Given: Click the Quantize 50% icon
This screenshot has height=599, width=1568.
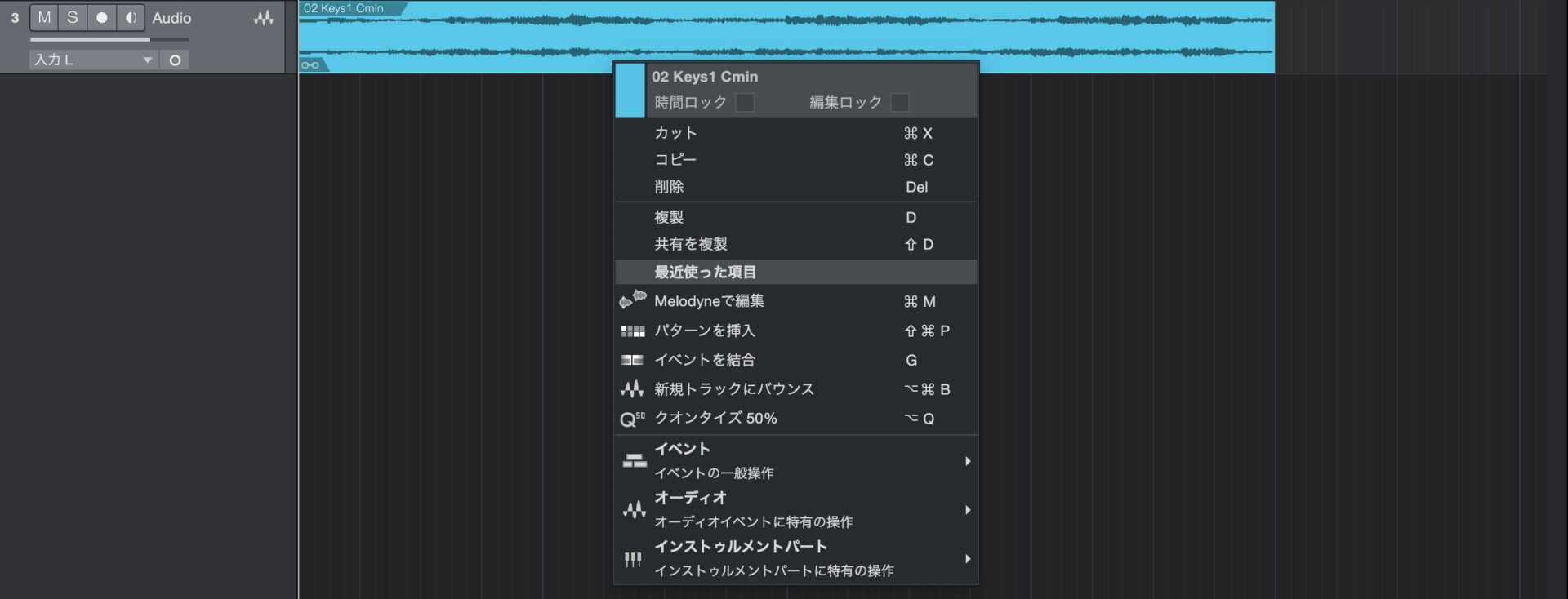Looking at the screenshot, I should coord(632,419).
